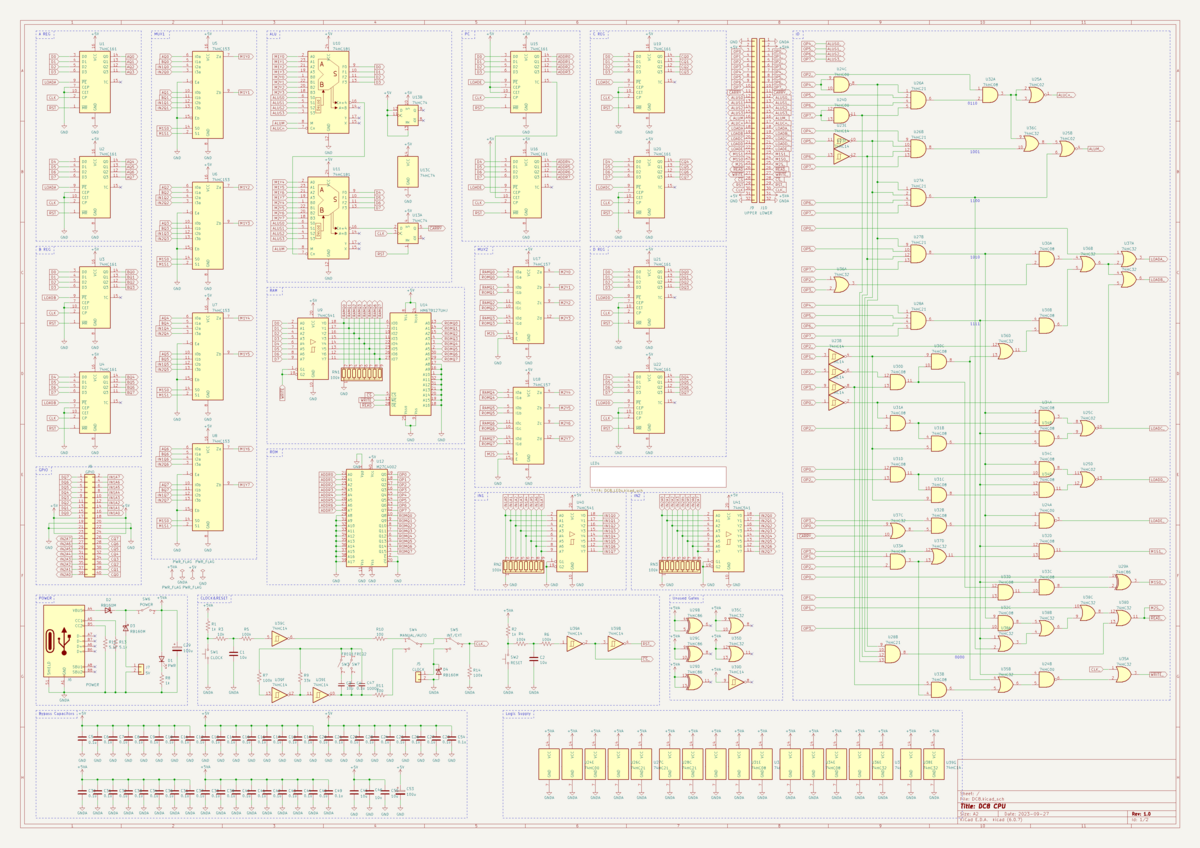Select the U35C gate in Unused Gates

click(x=736, y=625)
